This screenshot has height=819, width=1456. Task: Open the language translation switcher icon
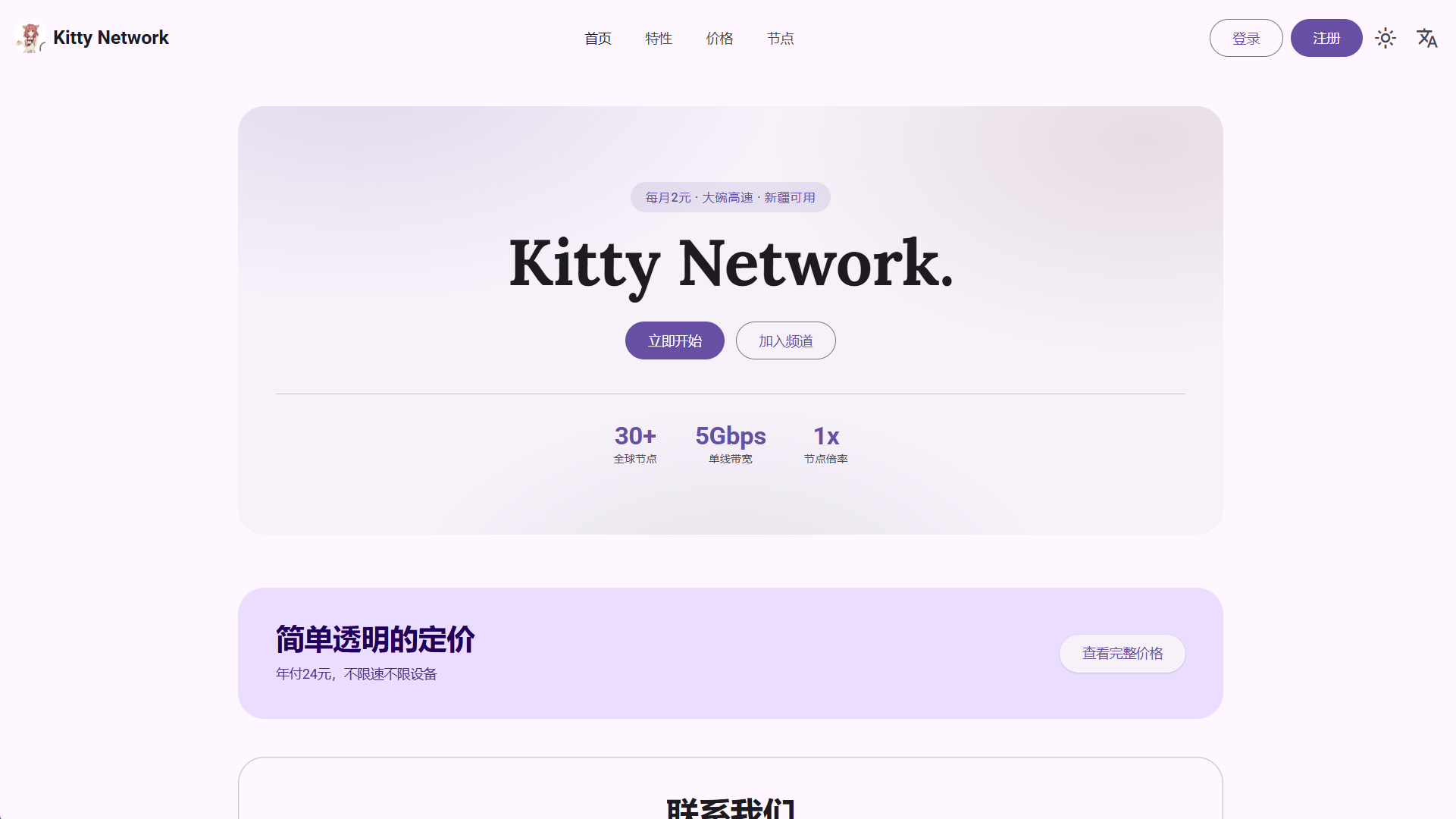pos(1427,38)
